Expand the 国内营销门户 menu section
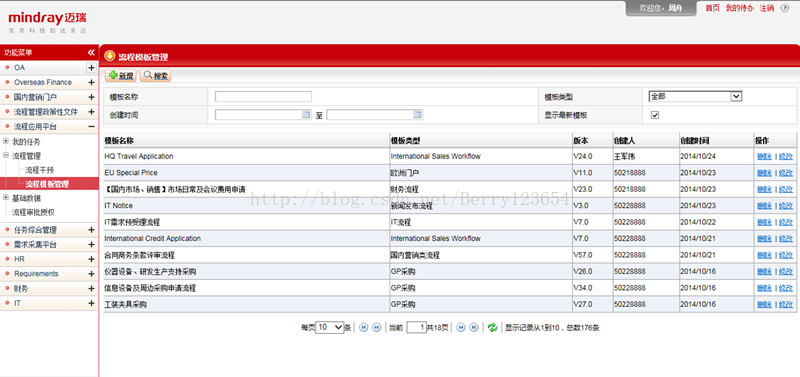 [91, 97]
